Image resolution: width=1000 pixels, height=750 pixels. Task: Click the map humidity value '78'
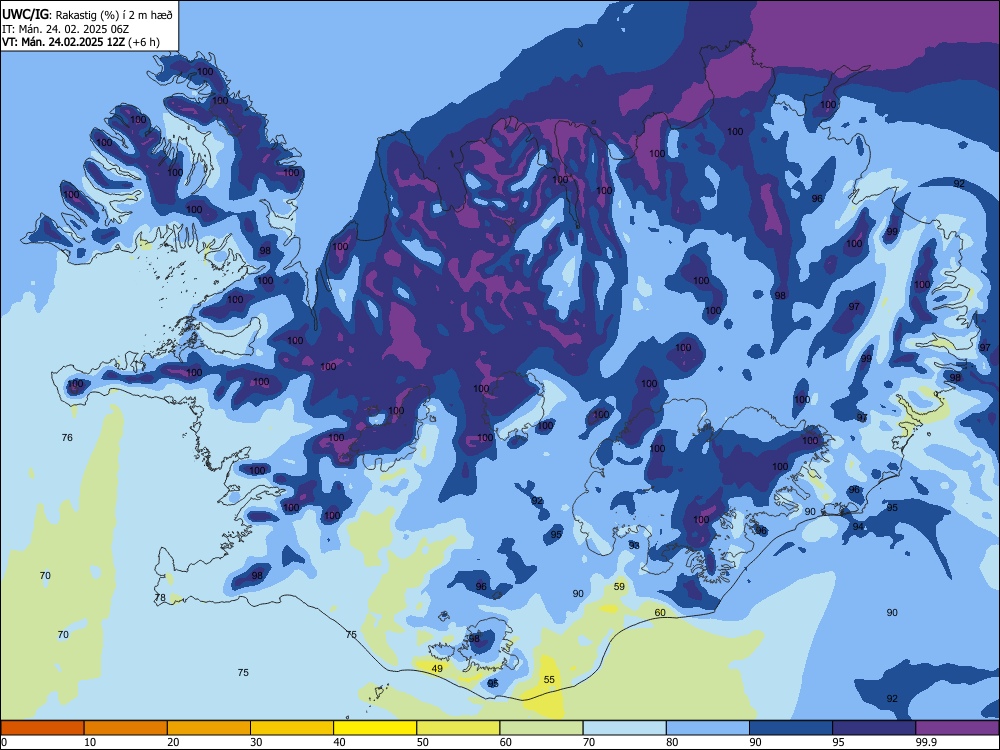[x=160, y=598]
